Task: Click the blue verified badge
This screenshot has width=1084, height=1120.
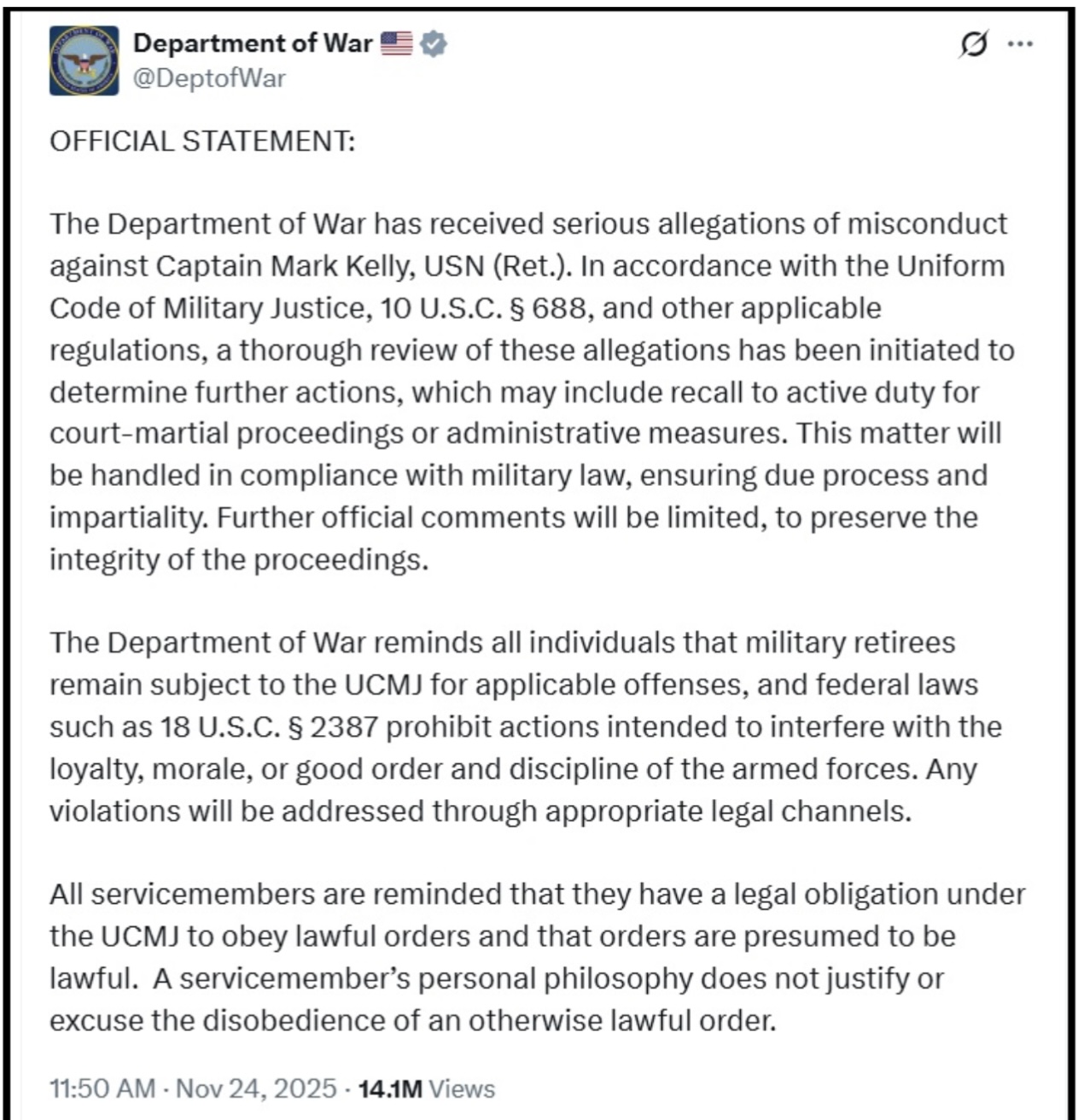Action: (434, 44)
